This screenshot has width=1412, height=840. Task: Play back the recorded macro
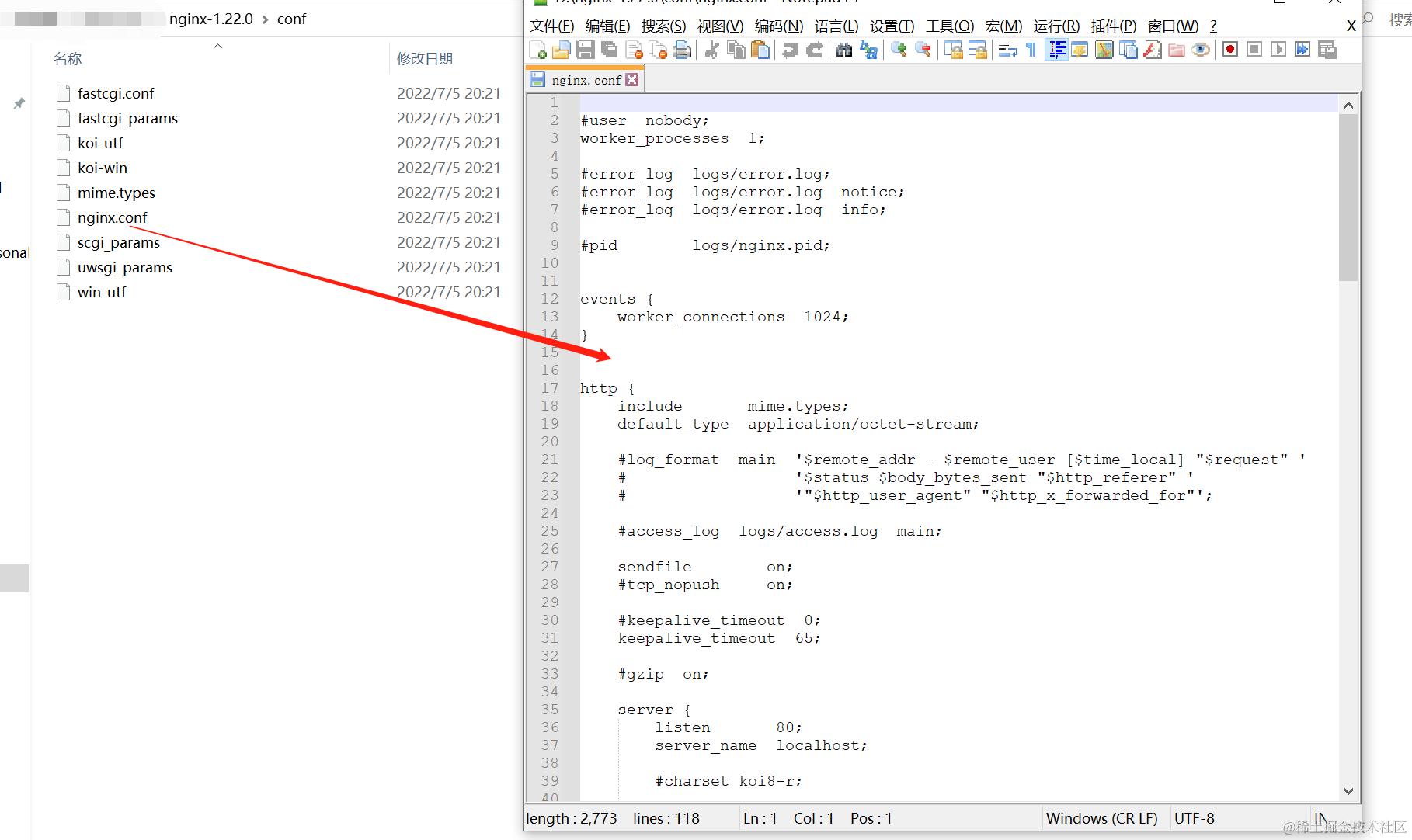point(1278,50)
